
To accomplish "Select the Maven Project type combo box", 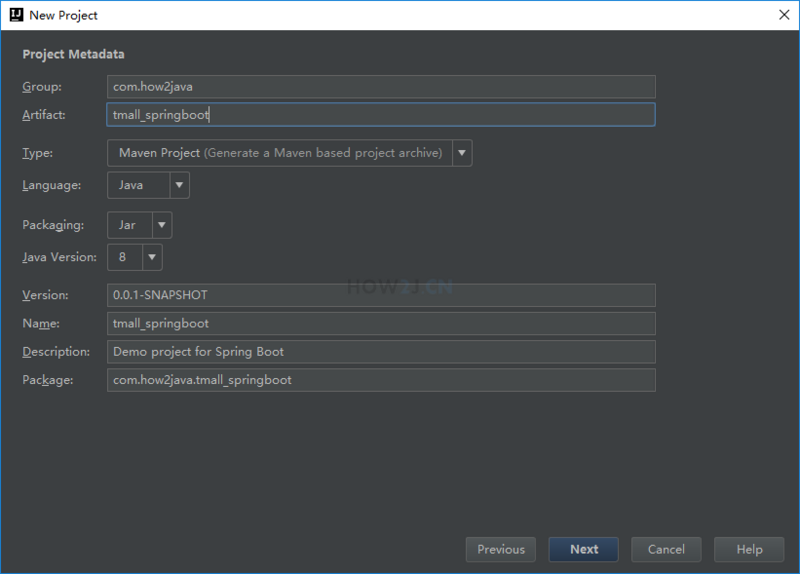I will coord(279,153).
